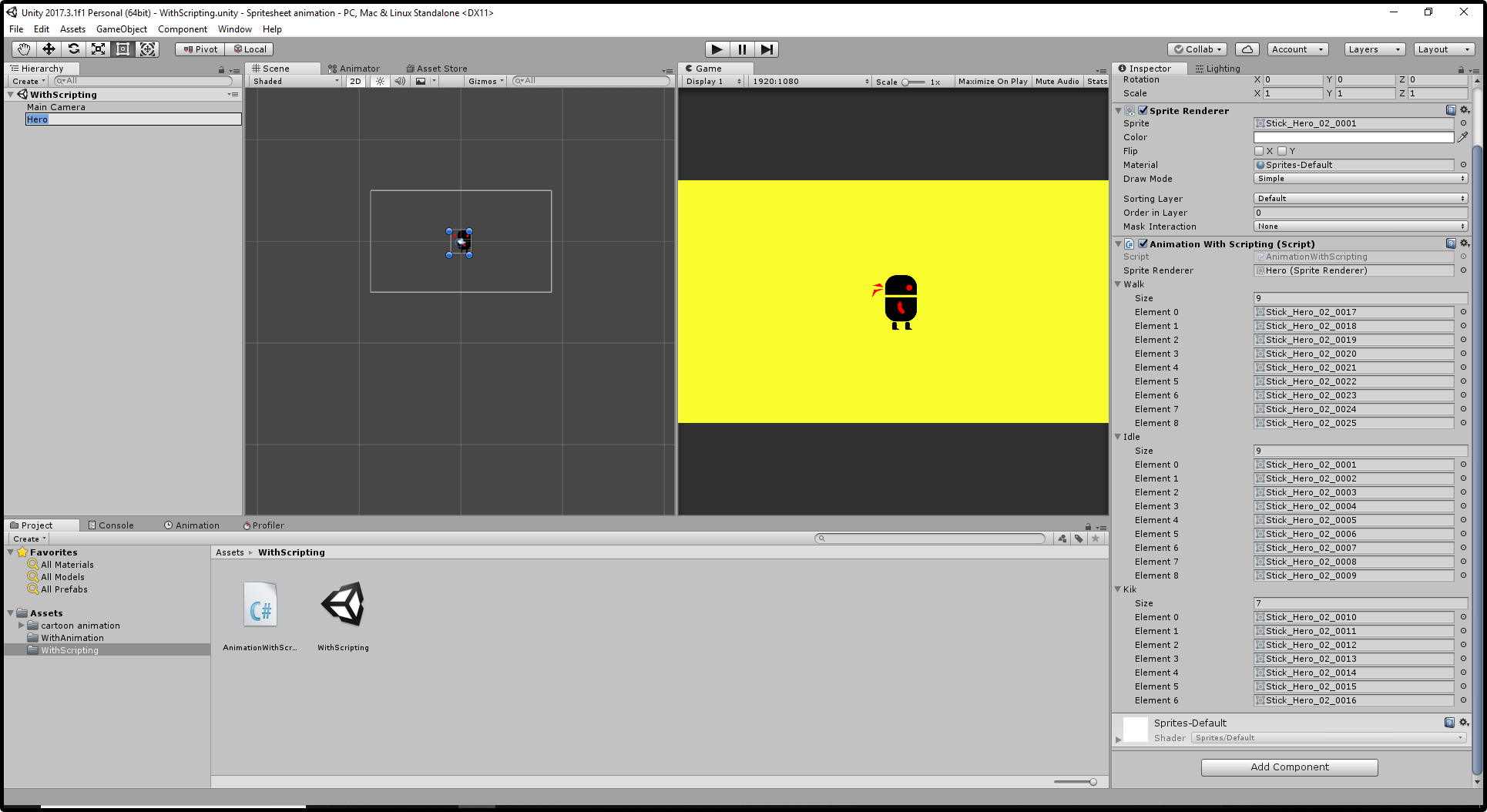The width and height of the screenshot is (1487, 812).
Task: Collapse the Walk array in the script component
Action: coord(1119,284)
